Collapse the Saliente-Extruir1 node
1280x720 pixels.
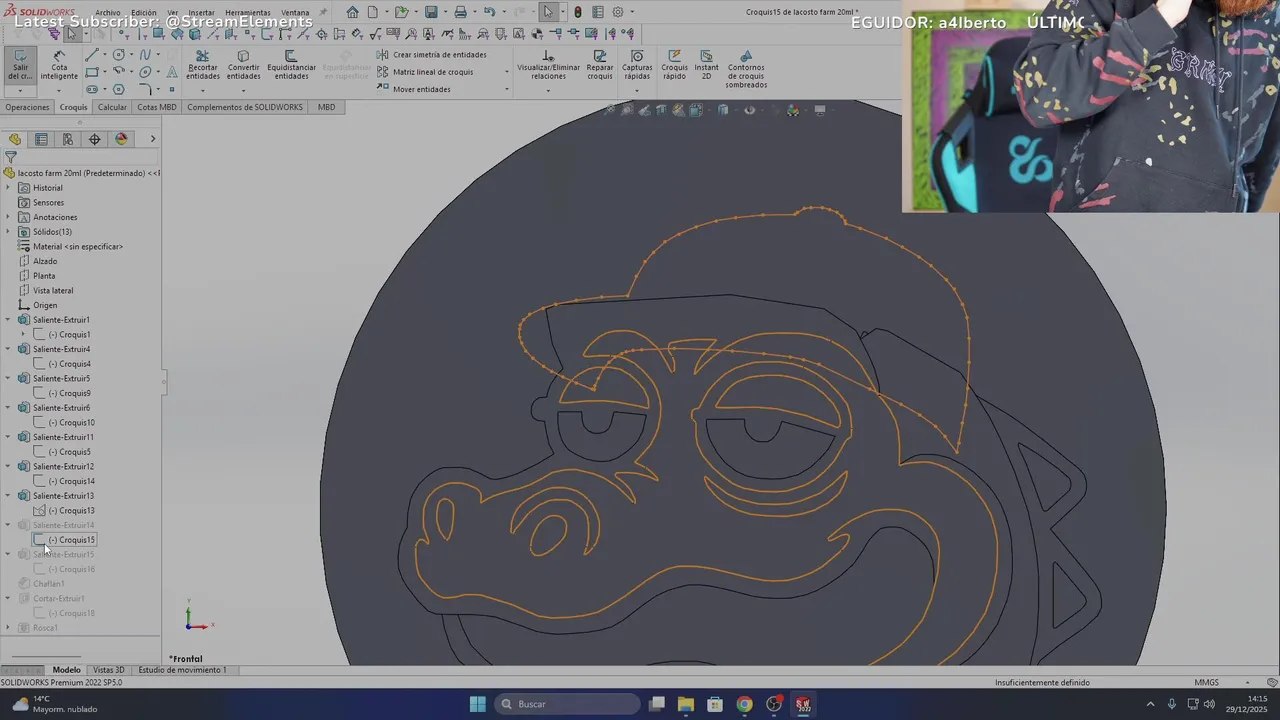pyautogui.click(x=8, y=320)
